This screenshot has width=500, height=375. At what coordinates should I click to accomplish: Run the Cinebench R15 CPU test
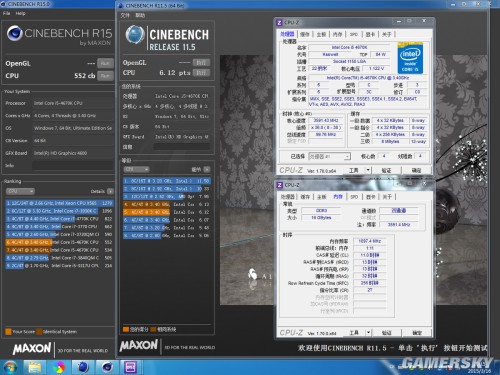pos(105,76)
